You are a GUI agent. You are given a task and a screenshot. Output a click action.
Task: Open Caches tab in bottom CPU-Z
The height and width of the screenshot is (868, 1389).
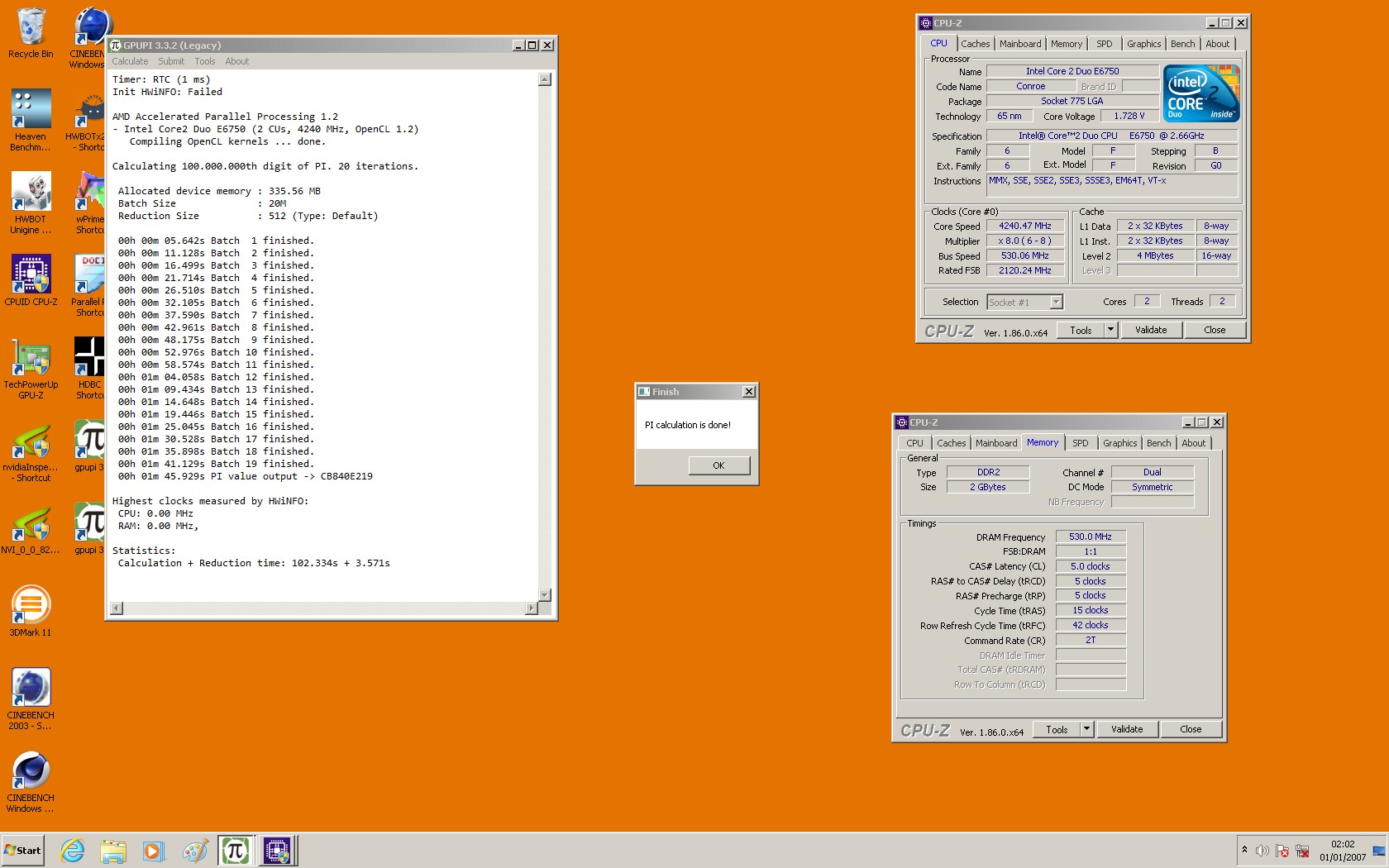[x=951, y=443]
